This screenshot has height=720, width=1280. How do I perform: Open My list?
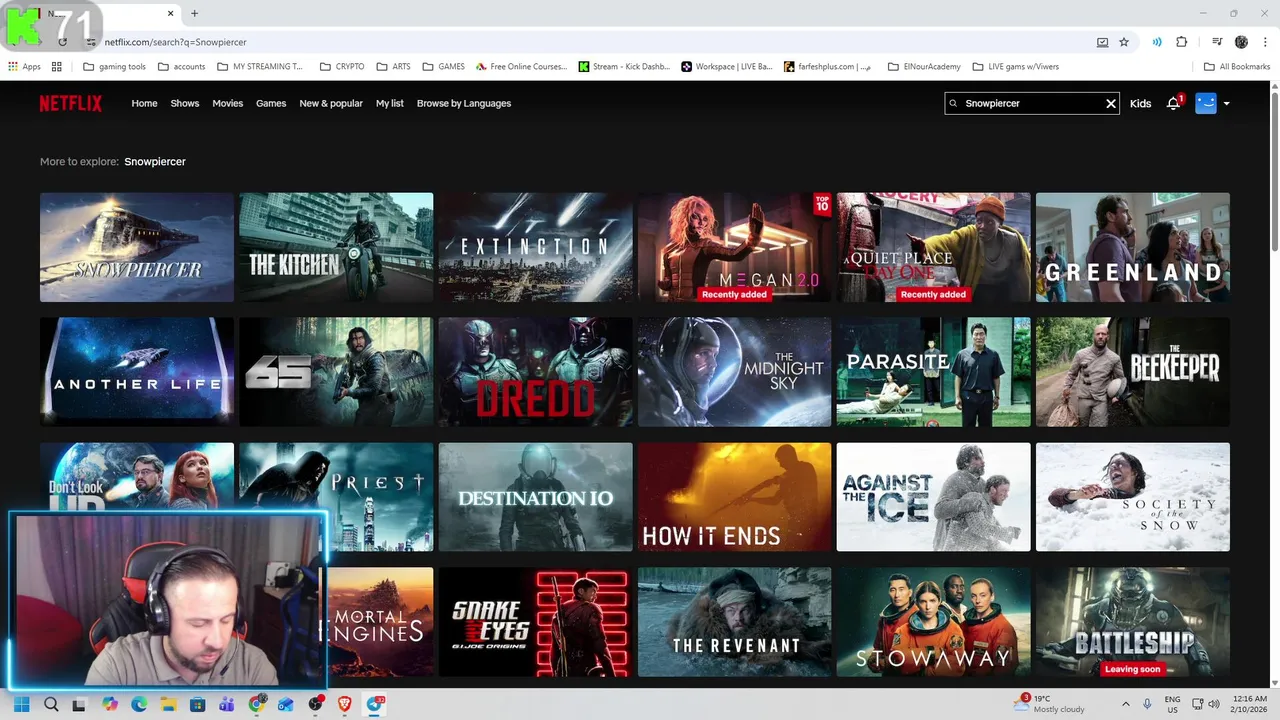click(390, 103)
